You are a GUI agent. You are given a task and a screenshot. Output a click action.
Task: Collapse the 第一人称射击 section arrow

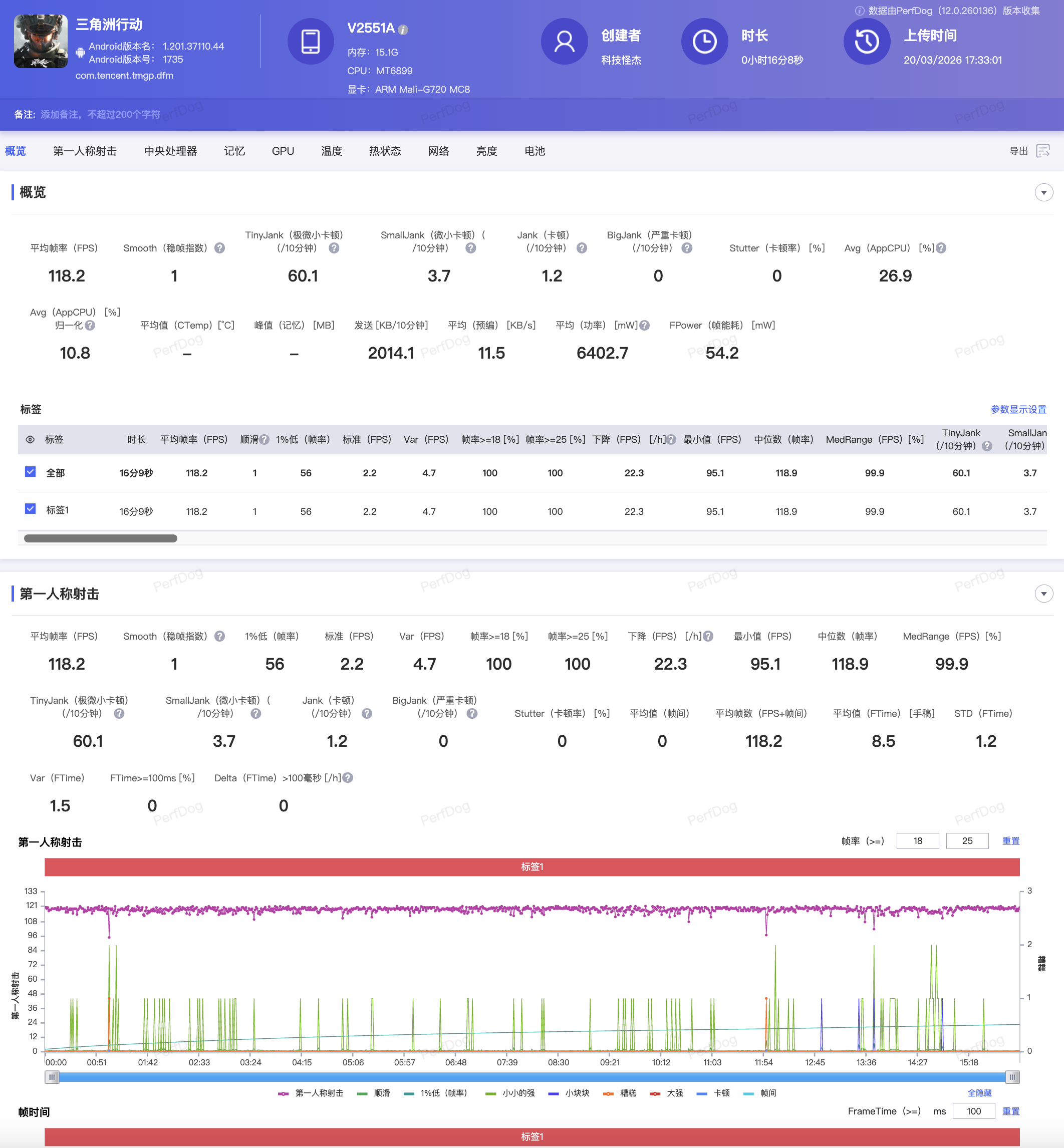point(1043,594)
